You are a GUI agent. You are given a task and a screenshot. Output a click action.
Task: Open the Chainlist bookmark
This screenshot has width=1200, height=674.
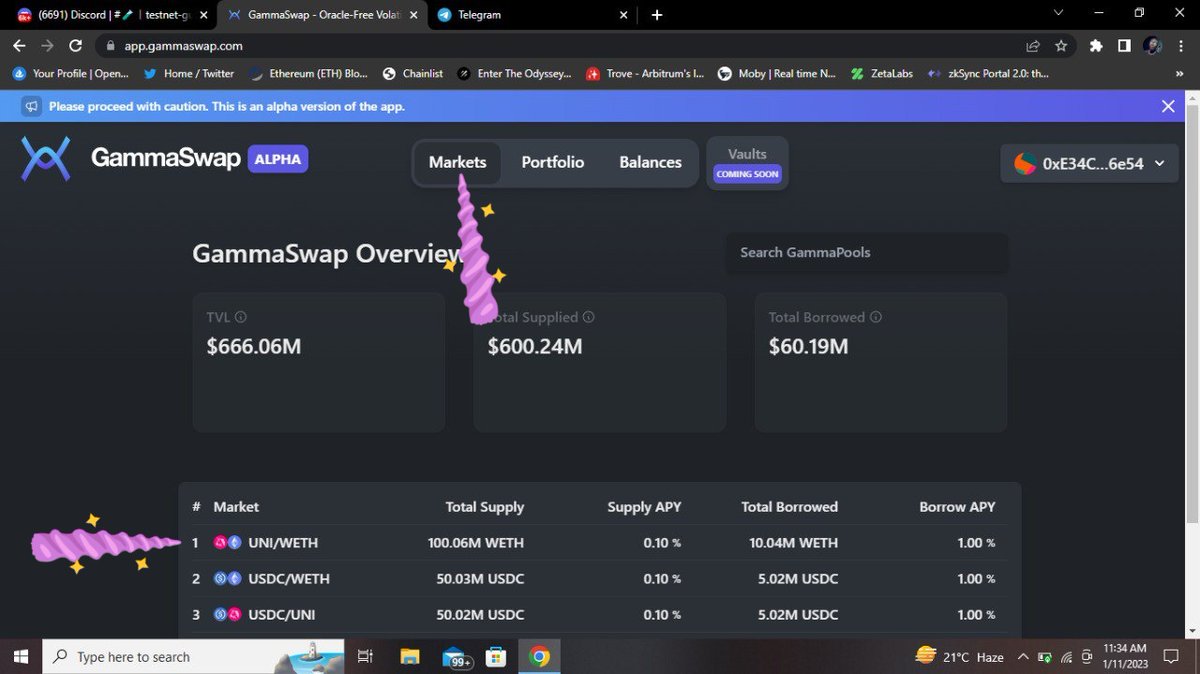(x=412, y=73)
